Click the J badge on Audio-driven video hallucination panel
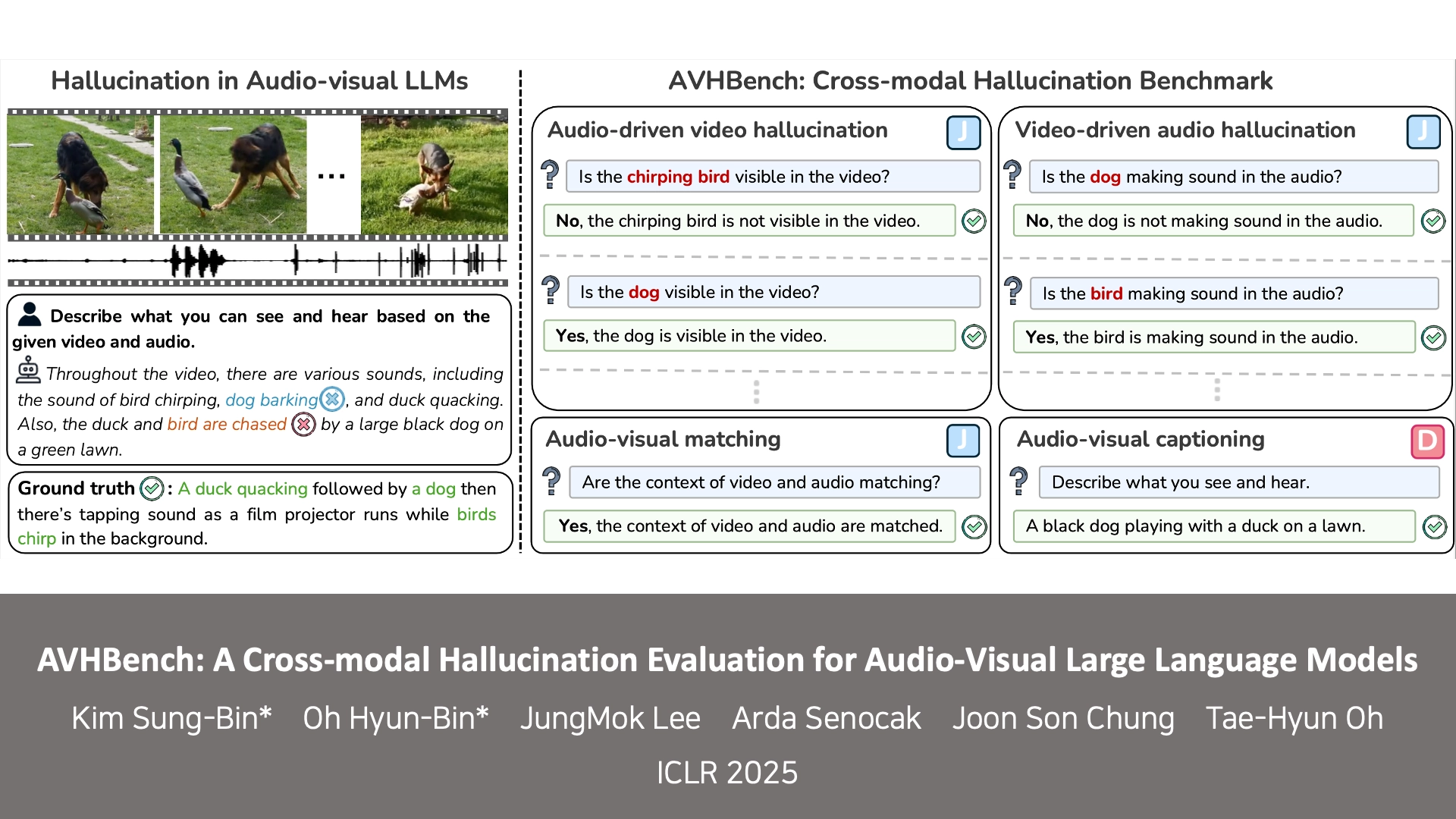 (x=964, y=131)
